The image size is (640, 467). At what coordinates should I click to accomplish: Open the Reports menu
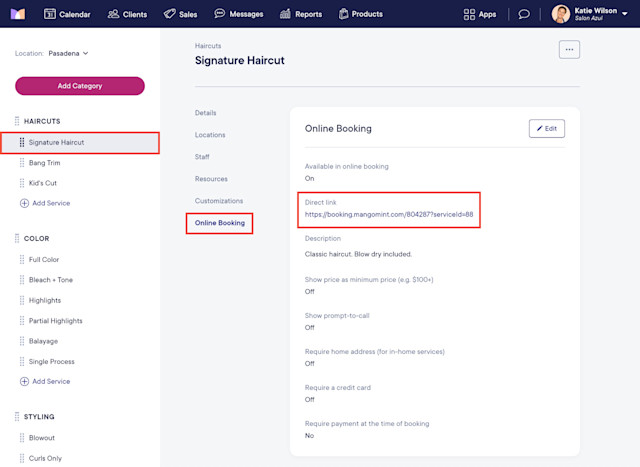(x=301, y=14)
